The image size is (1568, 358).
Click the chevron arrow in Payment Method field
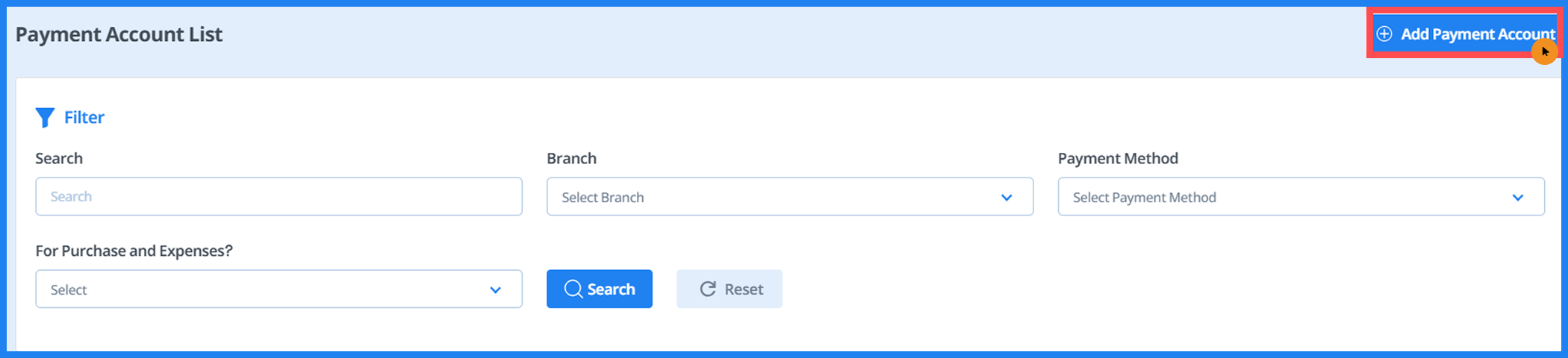(1518, 198)
